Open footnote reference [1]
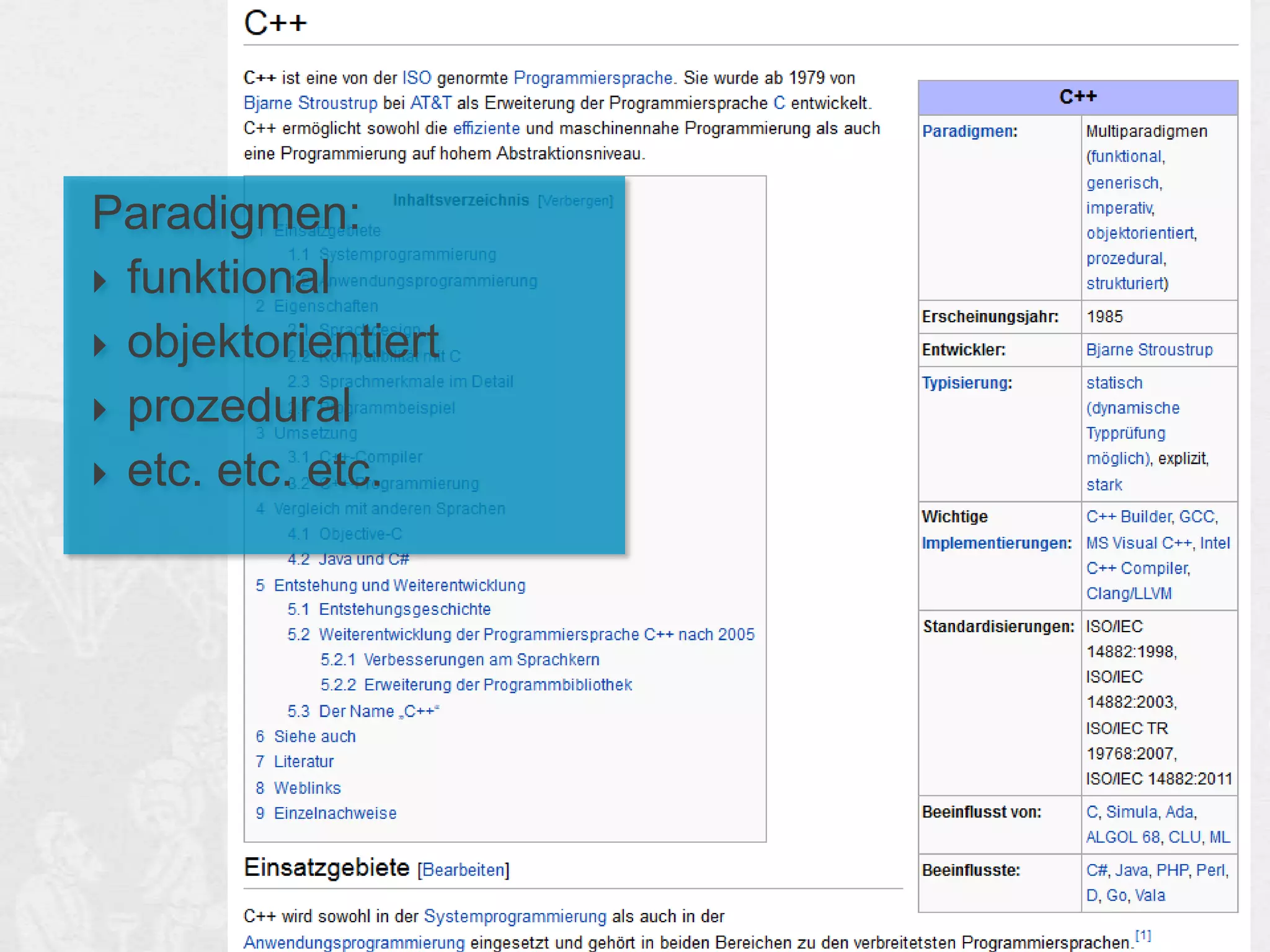1270x952 pixels. tap(1143, 936)
